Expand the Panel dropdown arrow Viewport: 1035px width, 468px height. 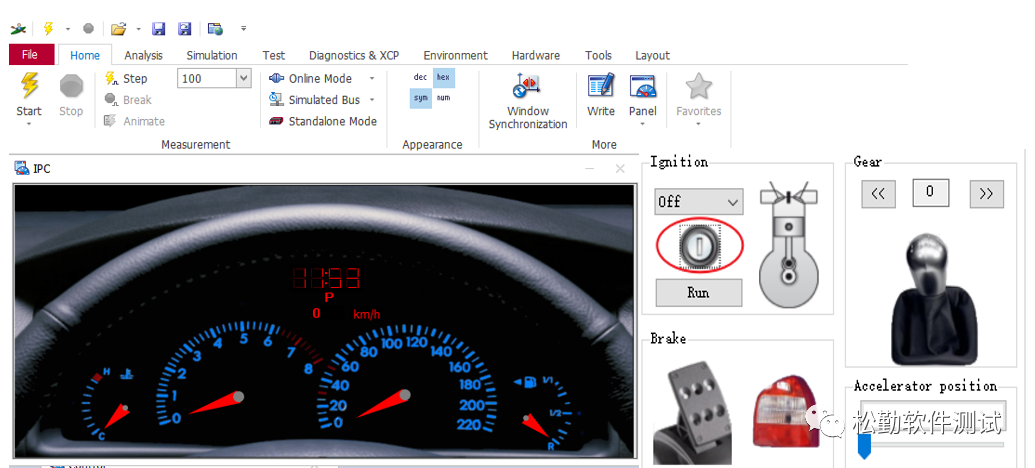[643, 123]
